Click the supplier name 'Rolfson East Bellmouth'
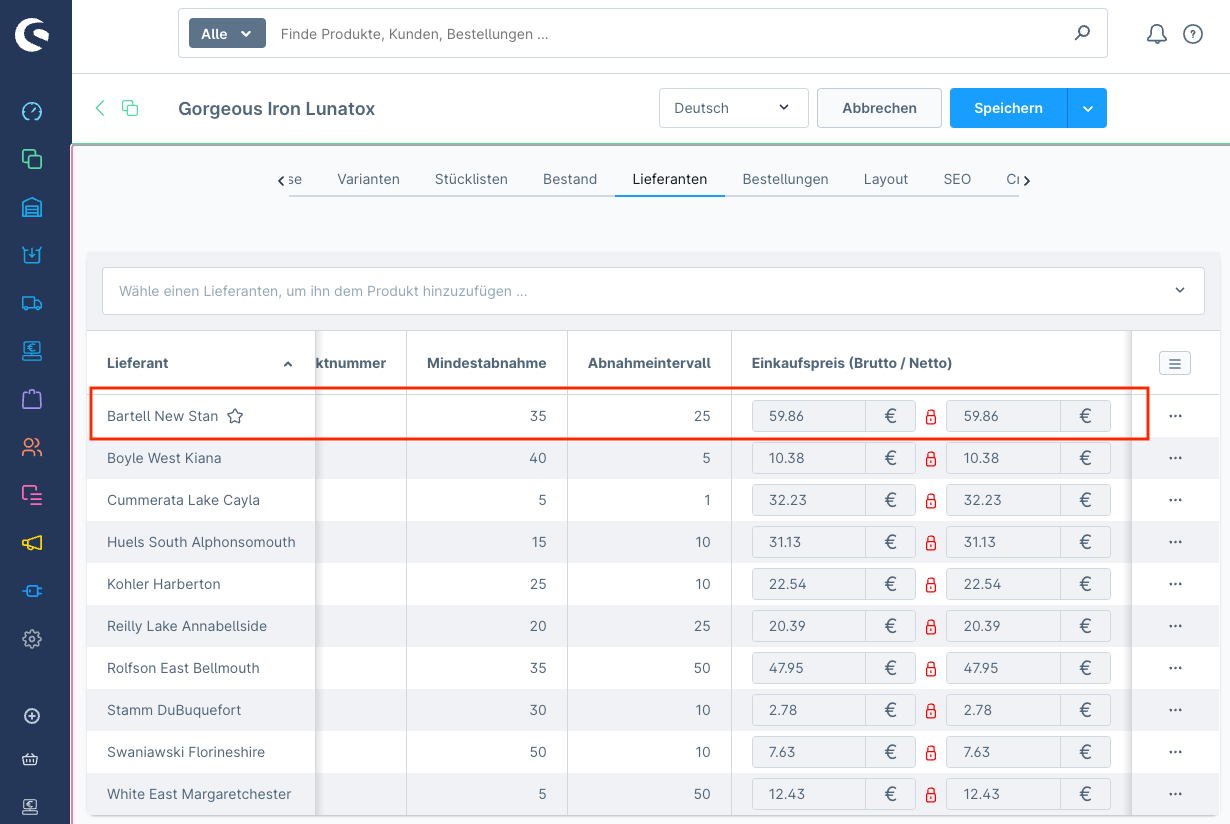The height and width of the screenshot is (824, 1230). (x=183, y=668)
